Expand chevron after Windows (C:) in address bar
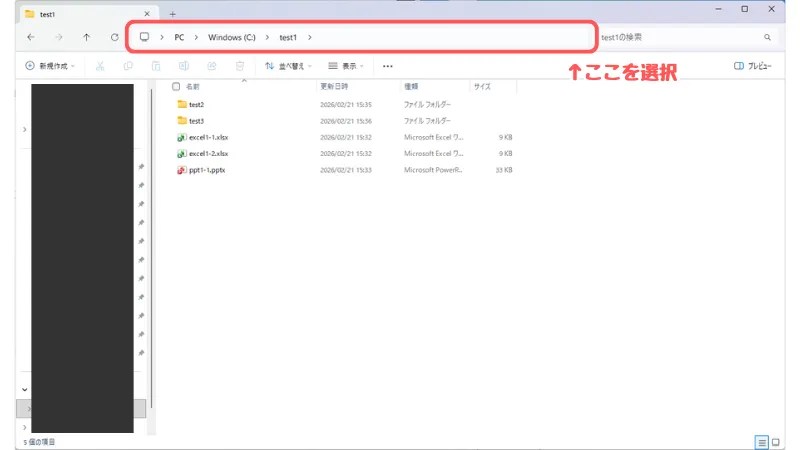 267,37
